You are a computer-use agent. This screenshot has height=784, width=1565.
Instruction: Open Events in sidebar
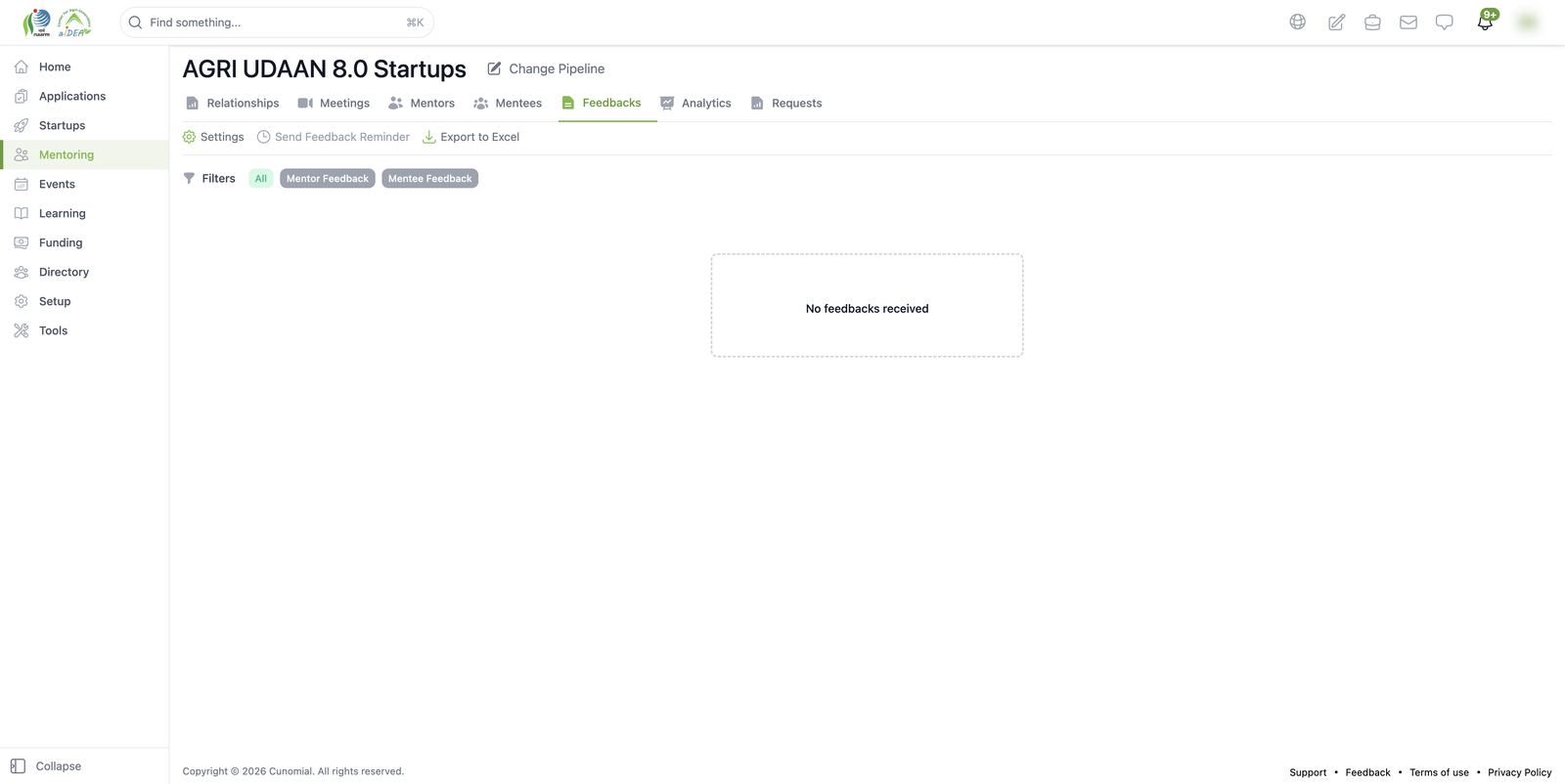coord(84,184)
